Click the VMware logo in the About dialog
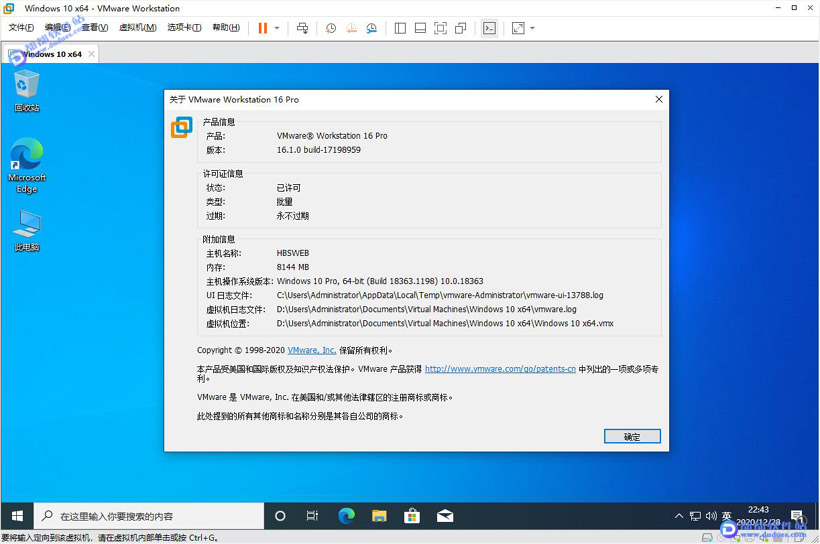The height and width of the screenshot is (544, 820). tap(181, 127)
